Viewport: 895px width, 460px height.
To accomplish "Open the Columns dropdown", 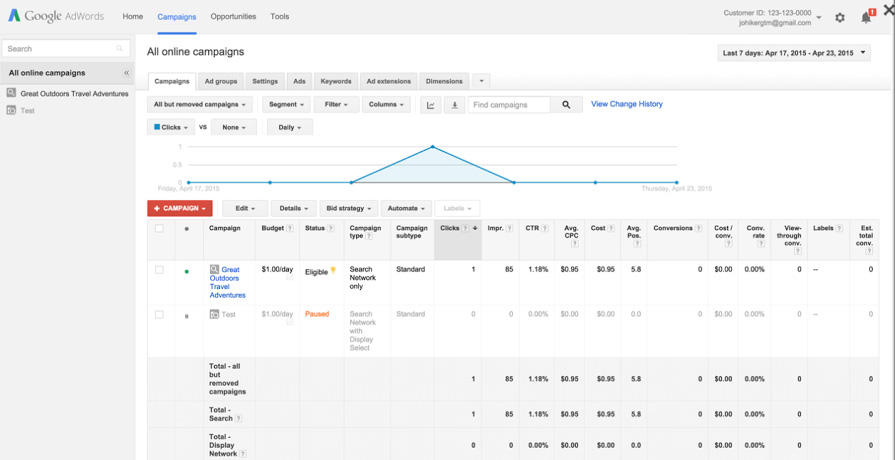I will pyautogui.click(x=386, y=105).
